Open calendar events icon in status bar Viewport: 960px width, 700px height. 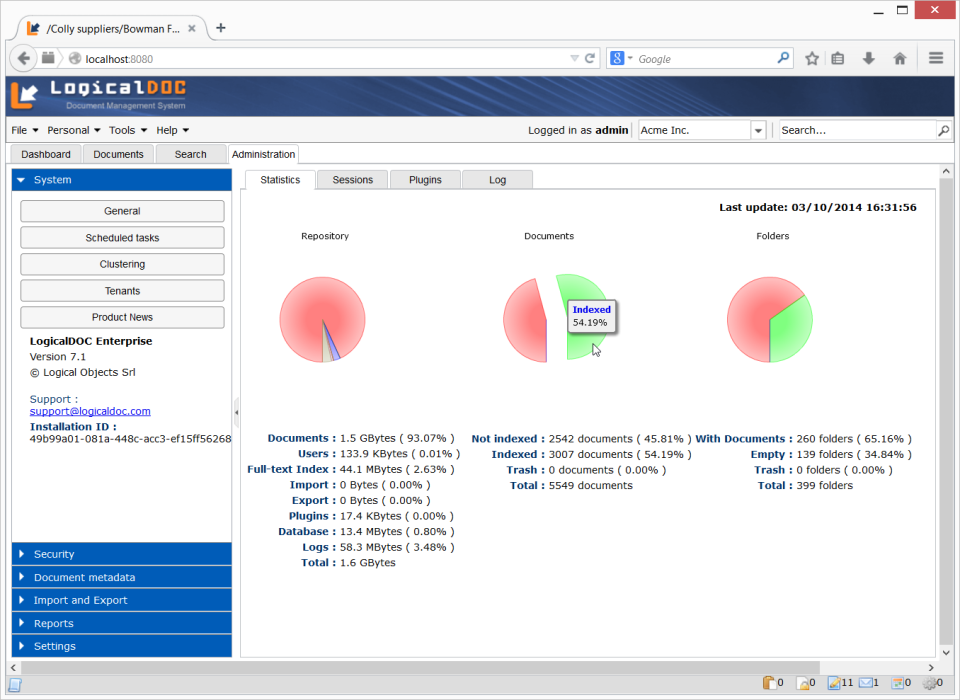coord(897,682)
